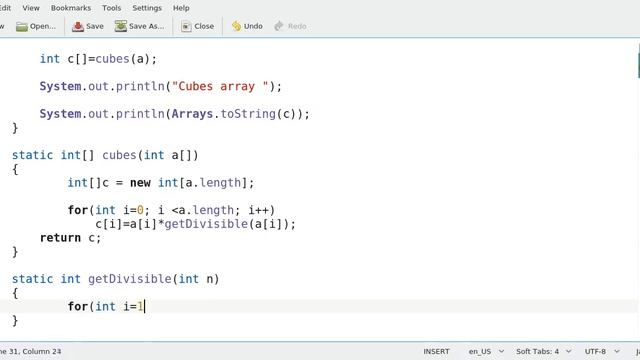Image resolution: width=640 pixels, height=360 pixels.
Task: Click the c[i]=a[i]*getDivisible line
Action: click(196, 224)
